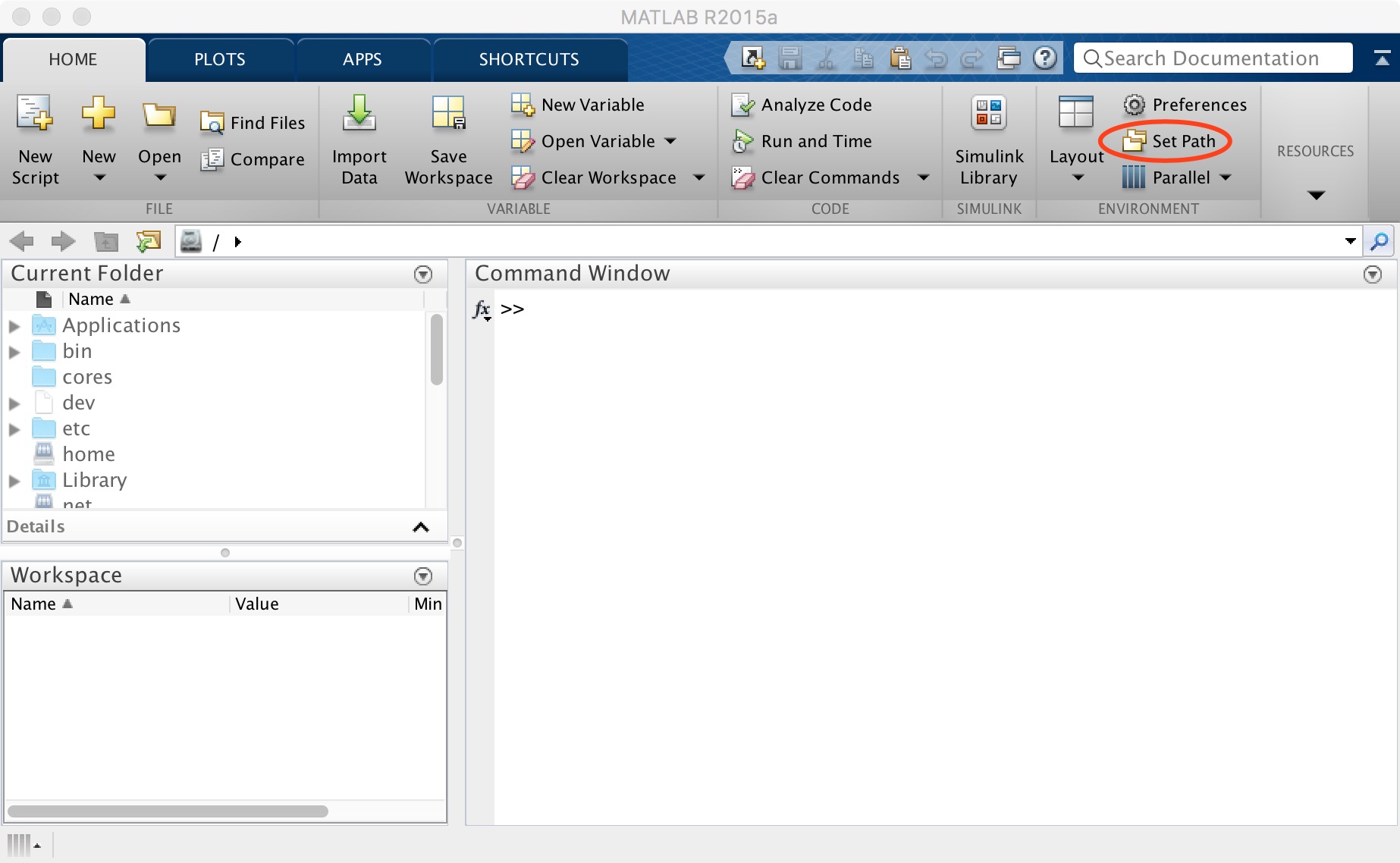Start Run and Time profiler
This screenshot has width=1400, height=863.
pos(802,141)
